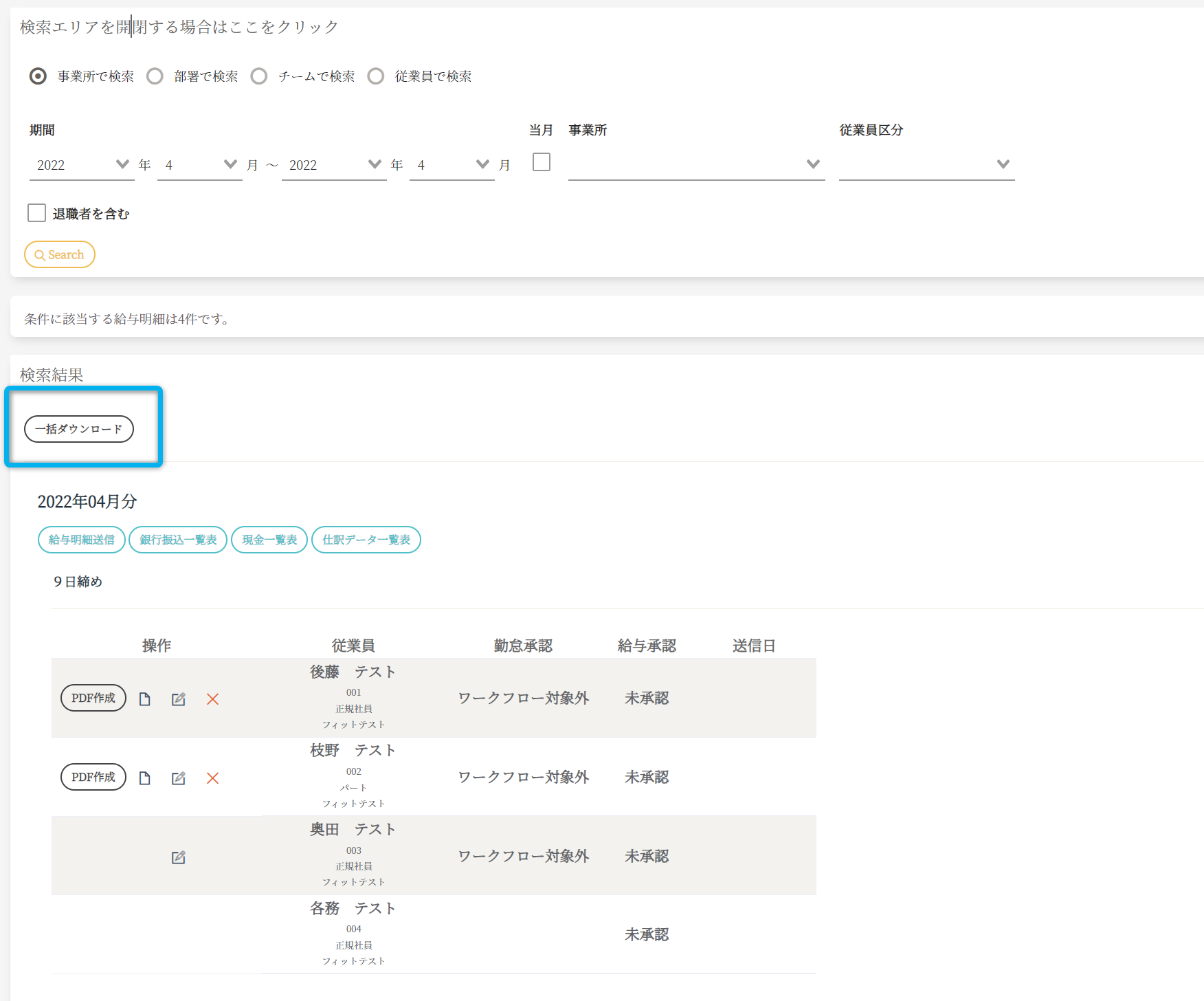Open the start year 2022 dropdown
The width and height of the screenshot is (1204, 1001).
(x=82, y=164)
